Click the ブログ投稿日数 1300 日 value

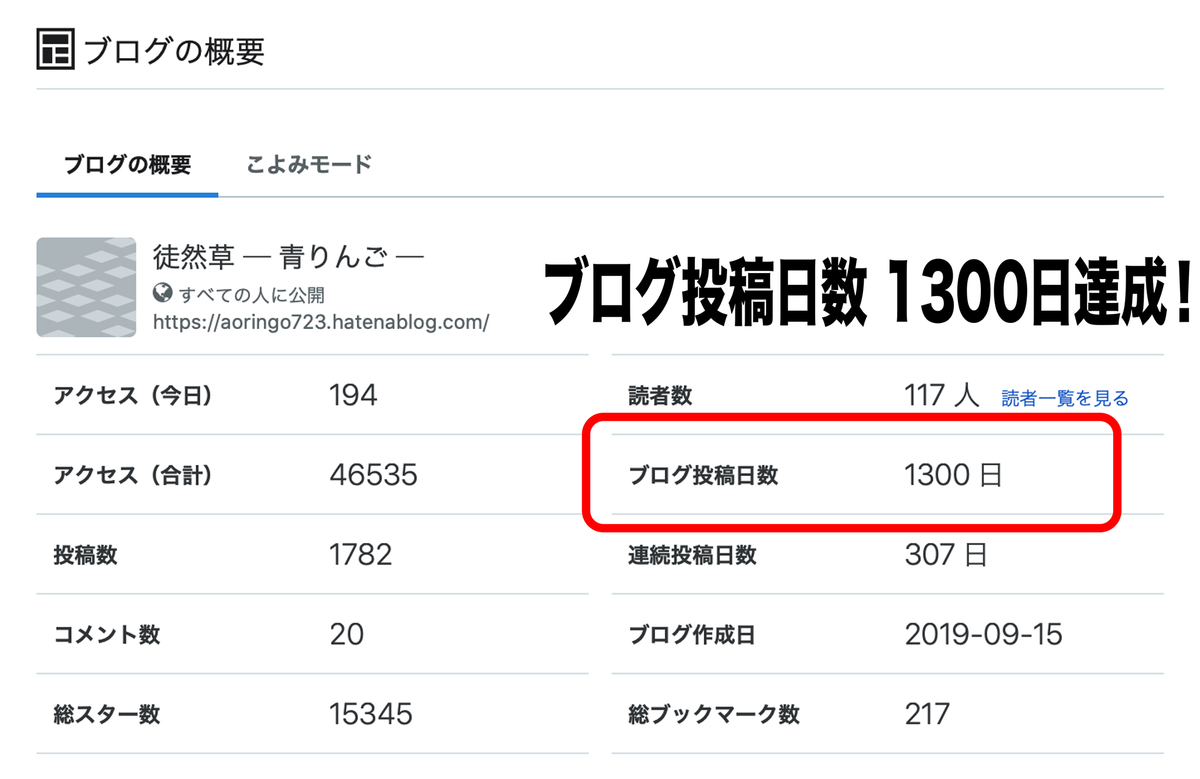pyautogui.click(x=953, y=475)
